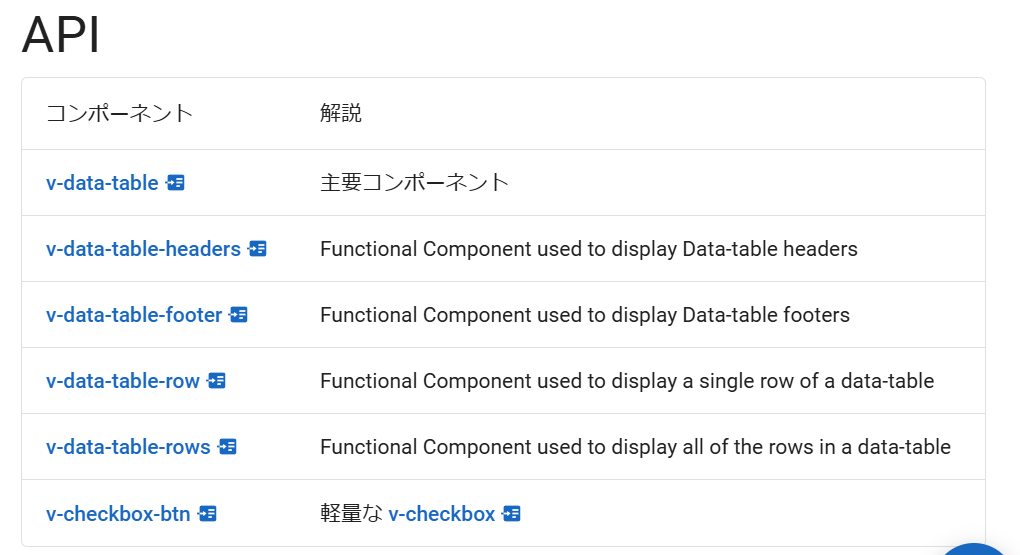Click the 解説 column header
The width and height of the screenshot is (1020, 555).
(341, 113)
